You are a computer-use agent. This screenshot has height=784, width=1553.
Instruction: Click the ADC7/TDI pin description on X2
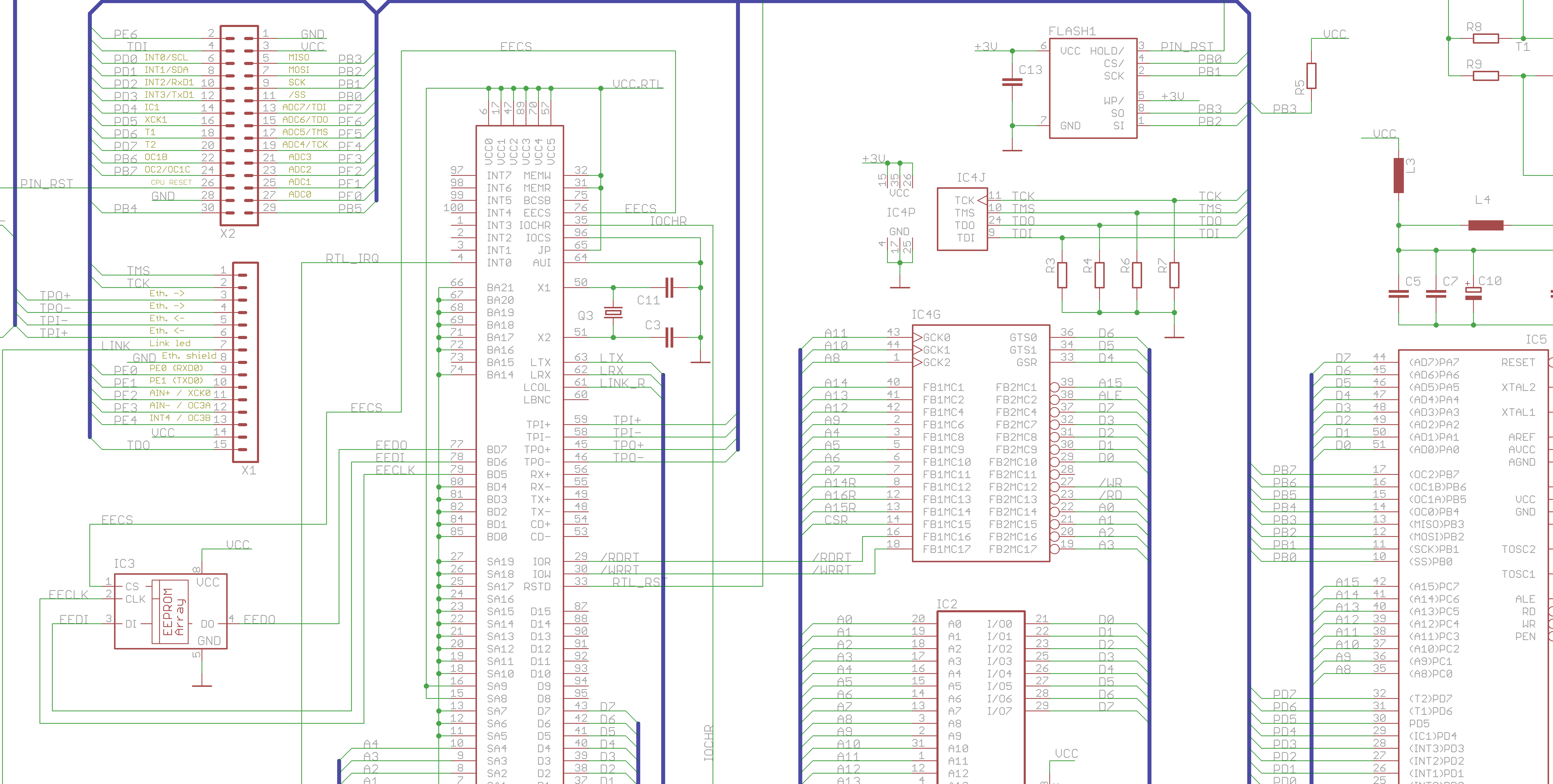pos(305,107)
